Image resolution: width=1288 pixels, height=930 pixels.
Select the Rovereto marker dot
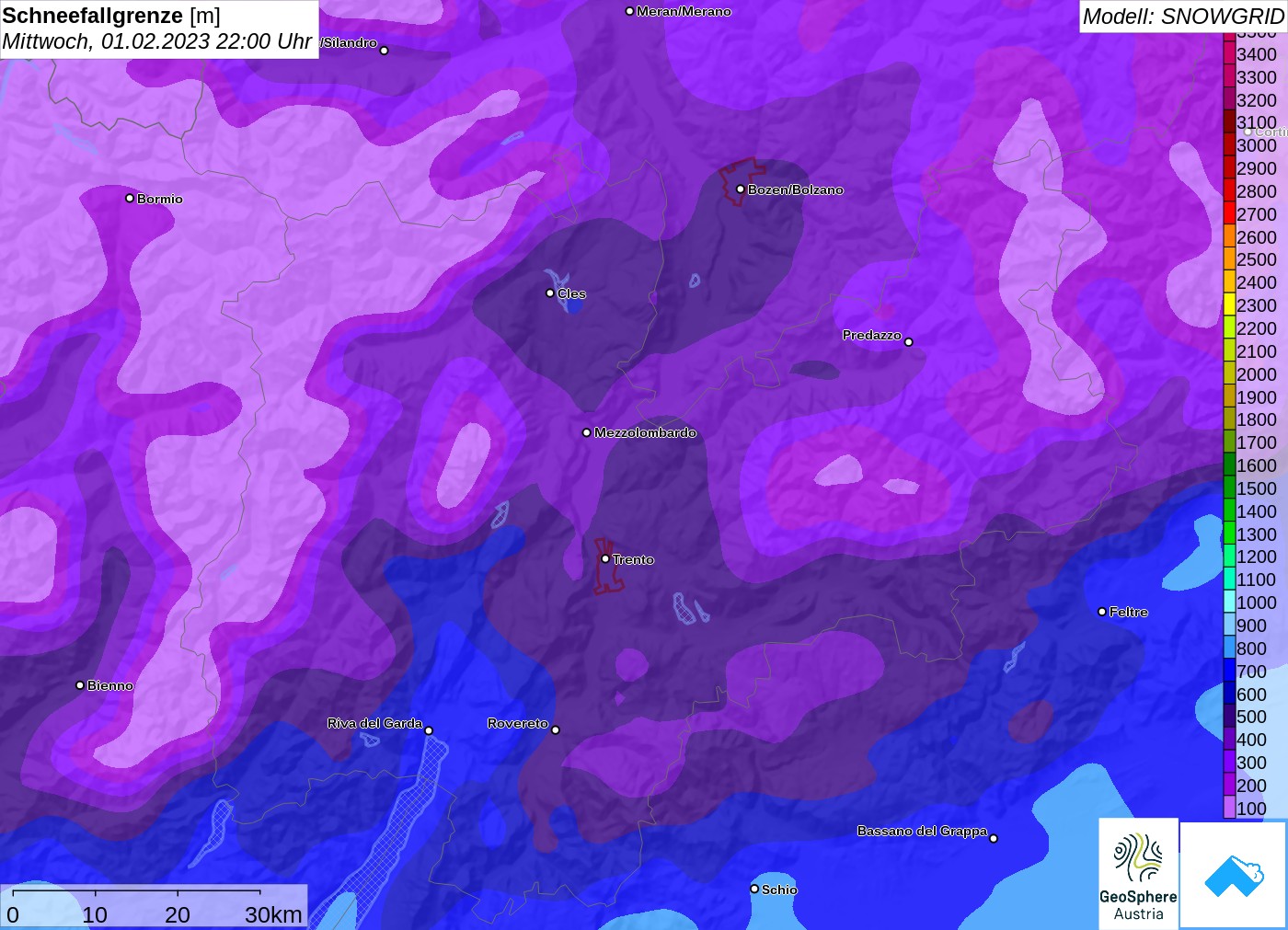pyautogui.click(x=556, y=730)
